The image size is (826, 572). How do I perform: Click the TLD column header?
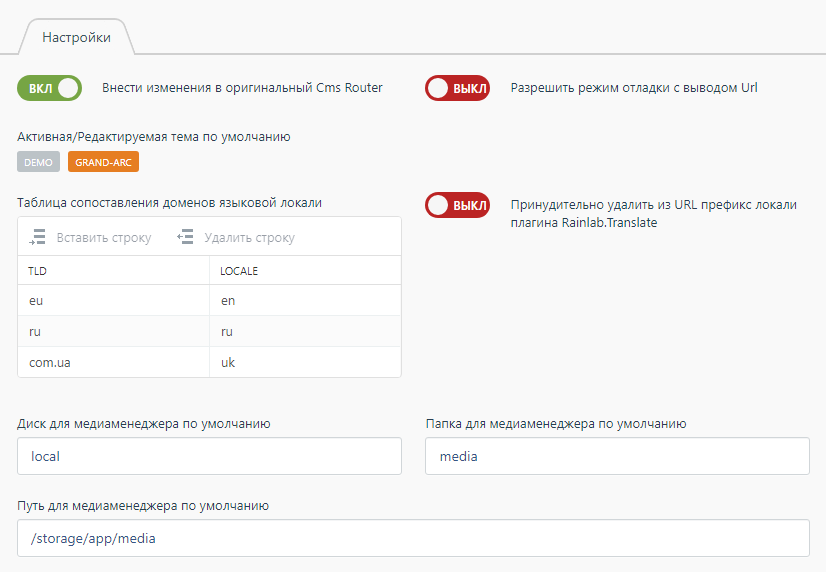(114, 271)
